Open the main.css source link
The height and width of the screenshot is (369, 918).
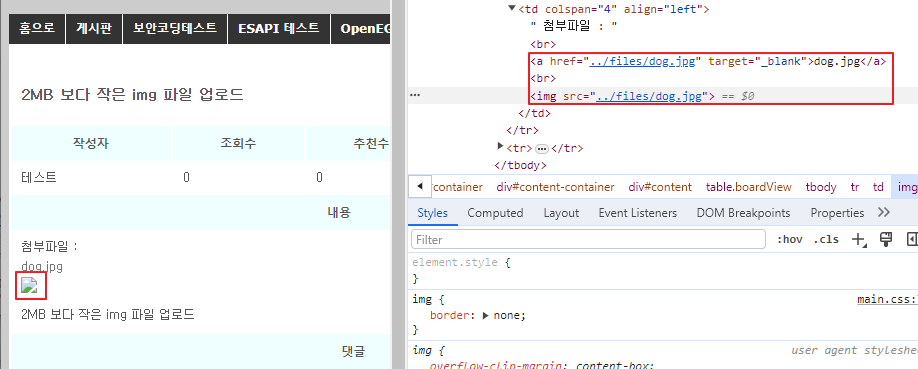[x=888, y=299]
